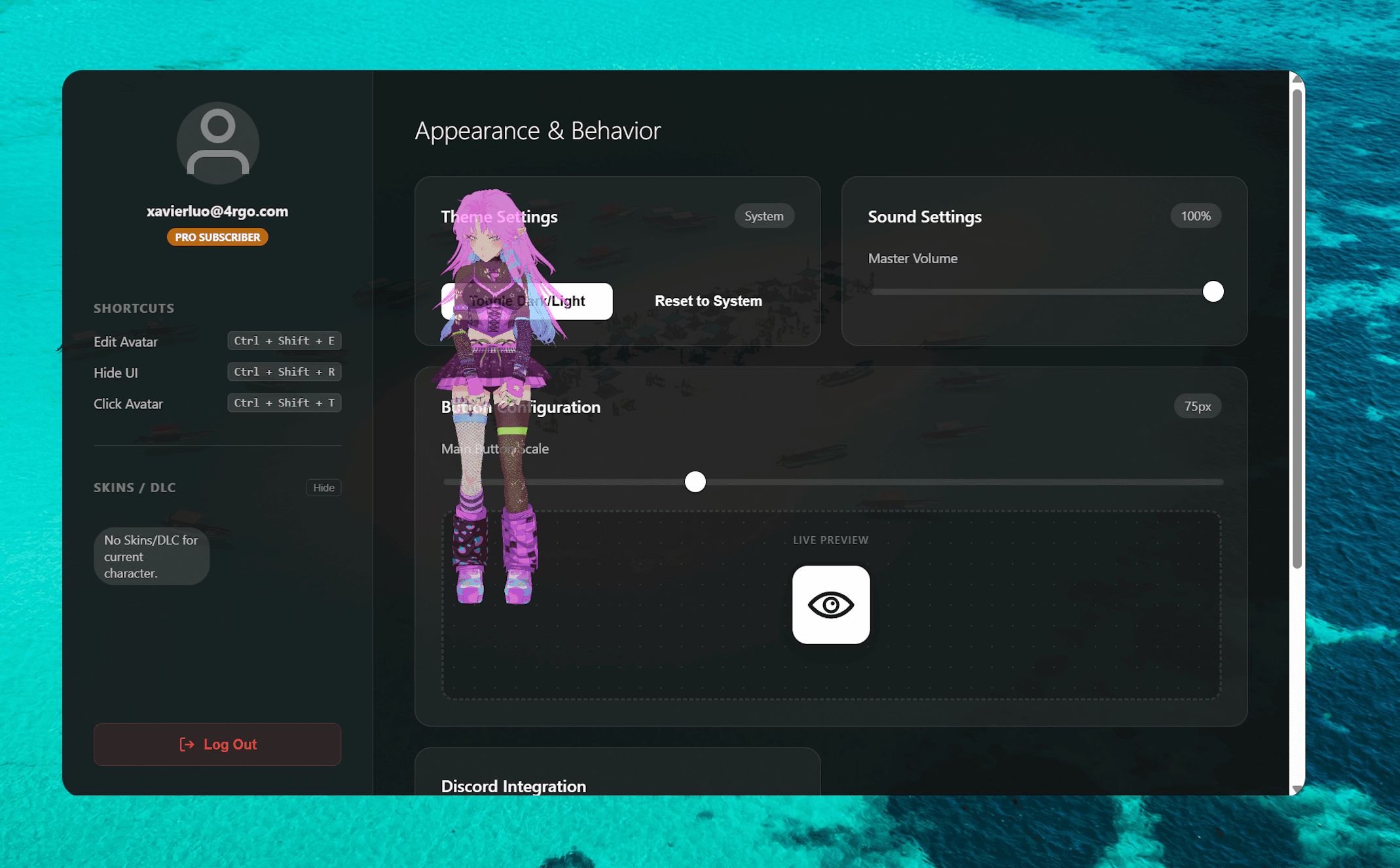The image size is (1400, 868).
Task: Click the Ctrl+Shift+R shortcut for Hide UI
Action: pos(284,371)
